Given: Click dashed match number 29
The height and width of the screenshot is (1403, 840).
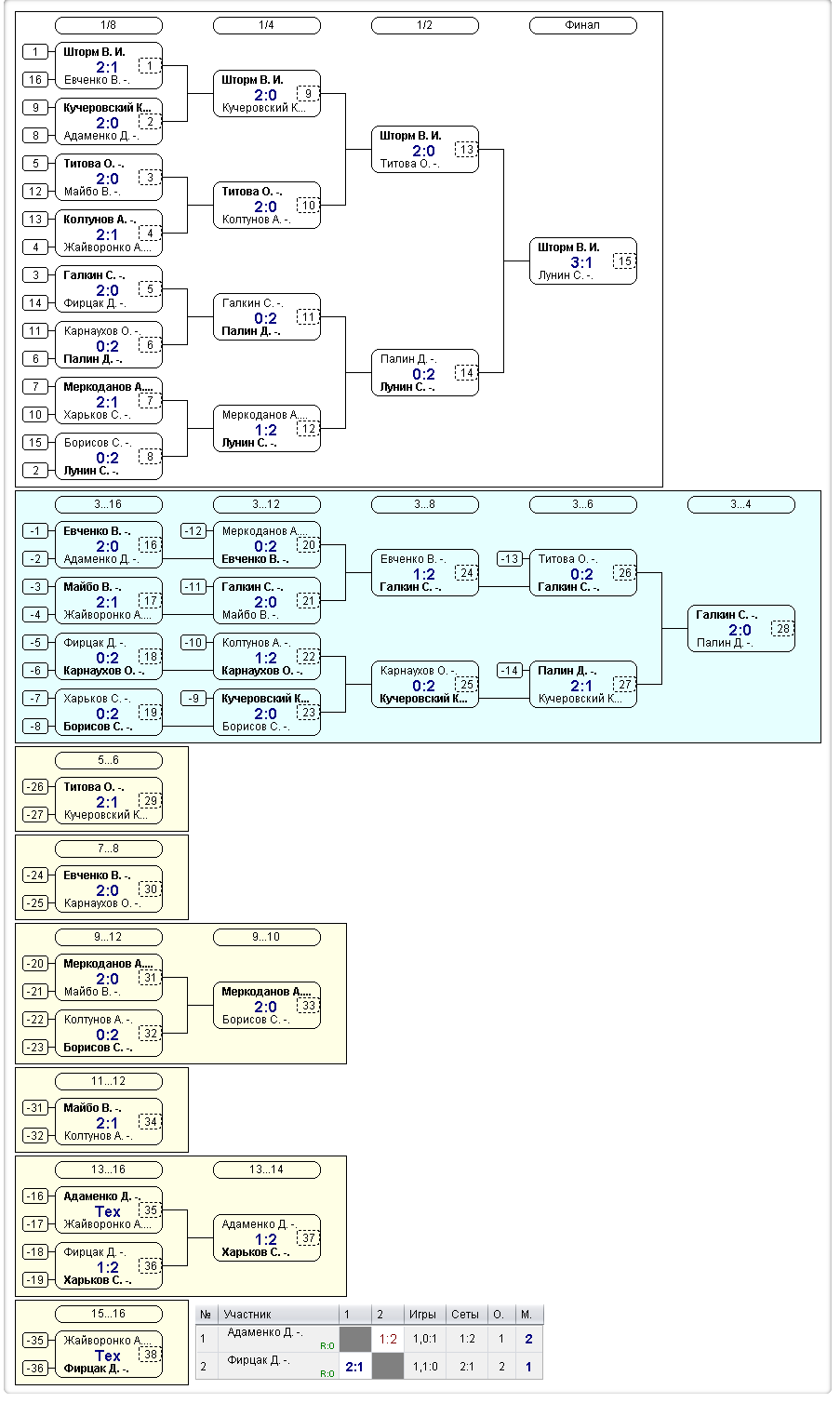Looking at the screenshot, I should (150, 801).
